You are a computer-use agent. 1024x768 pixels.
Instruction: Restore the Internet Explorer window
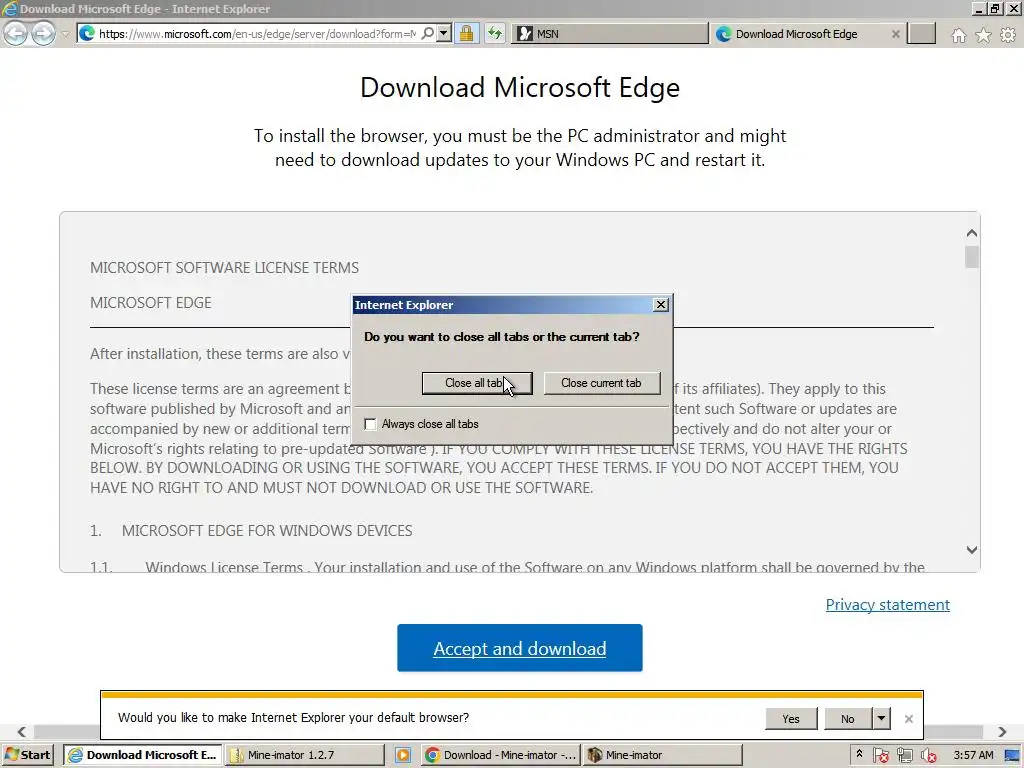pyautogui.click(x=995, y=9)
